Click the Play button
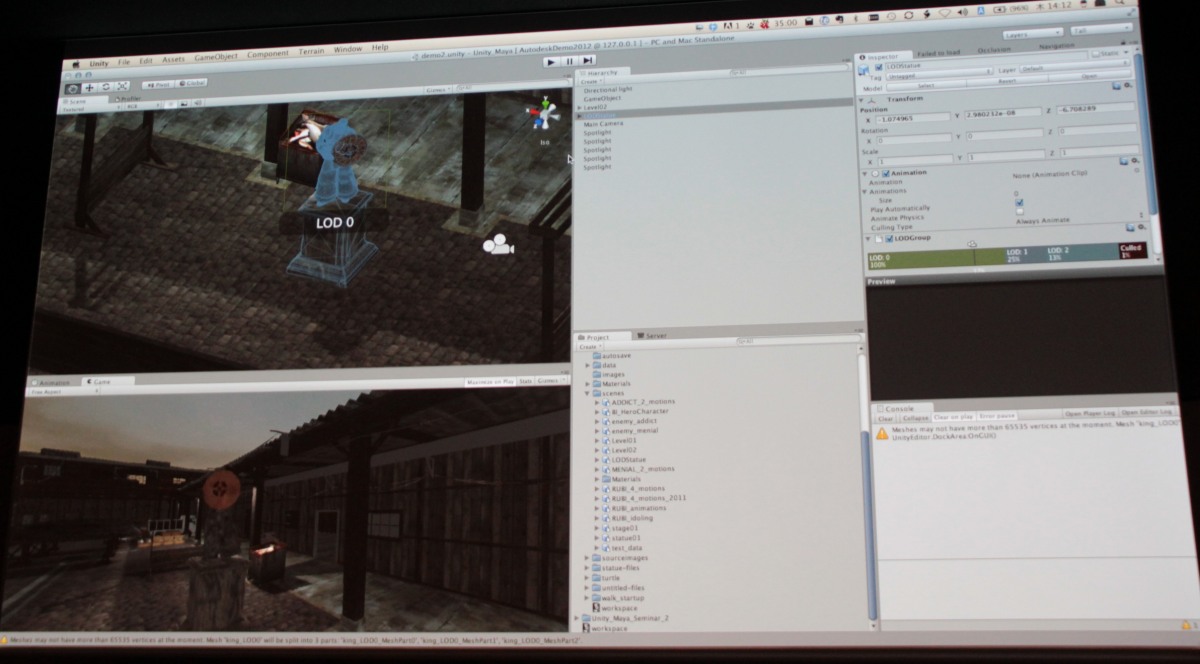Screen dimensions: 1200x664 point(550,61)
